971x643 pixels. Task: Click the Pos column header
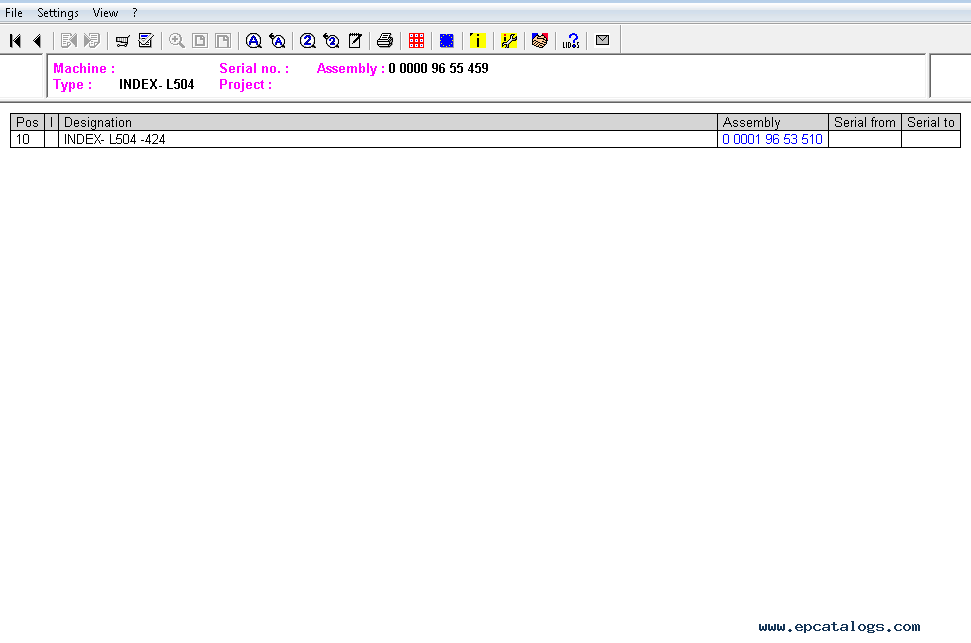[x=27, y=122]
